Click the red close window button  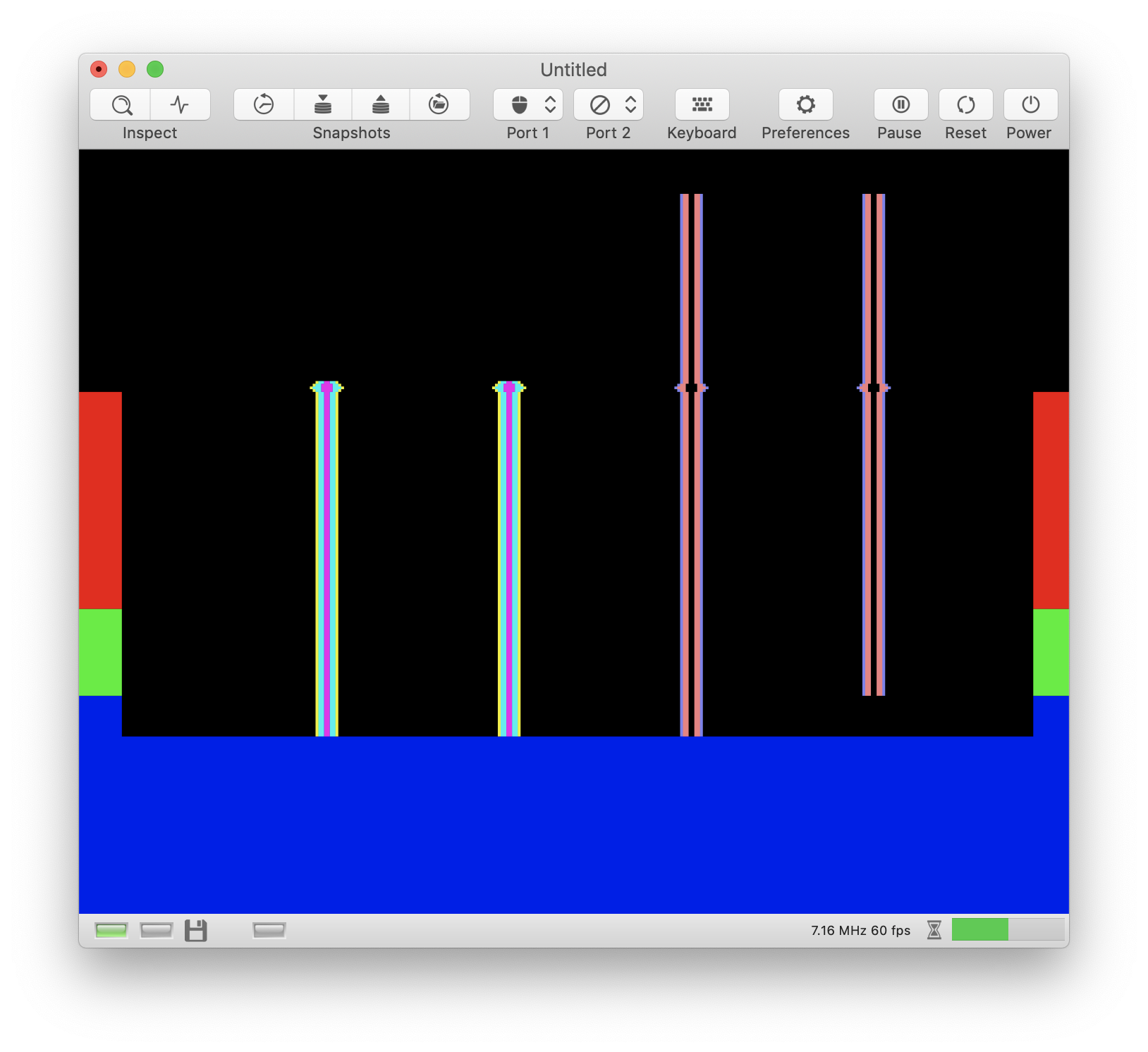[99, 69]
